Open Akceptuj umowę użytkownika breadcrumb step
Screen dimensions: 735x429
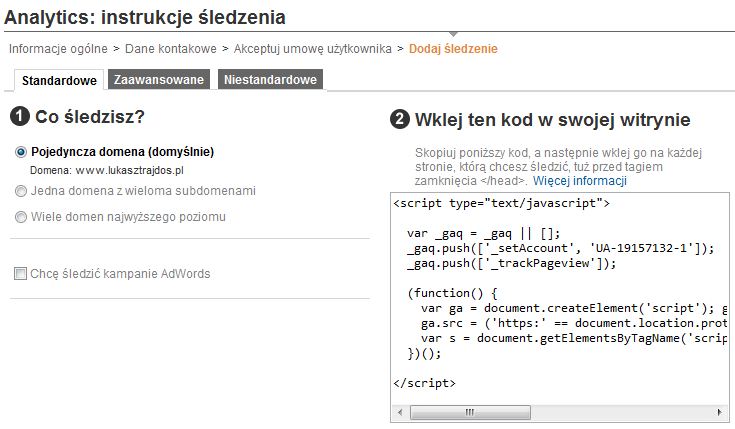[312, 49]
